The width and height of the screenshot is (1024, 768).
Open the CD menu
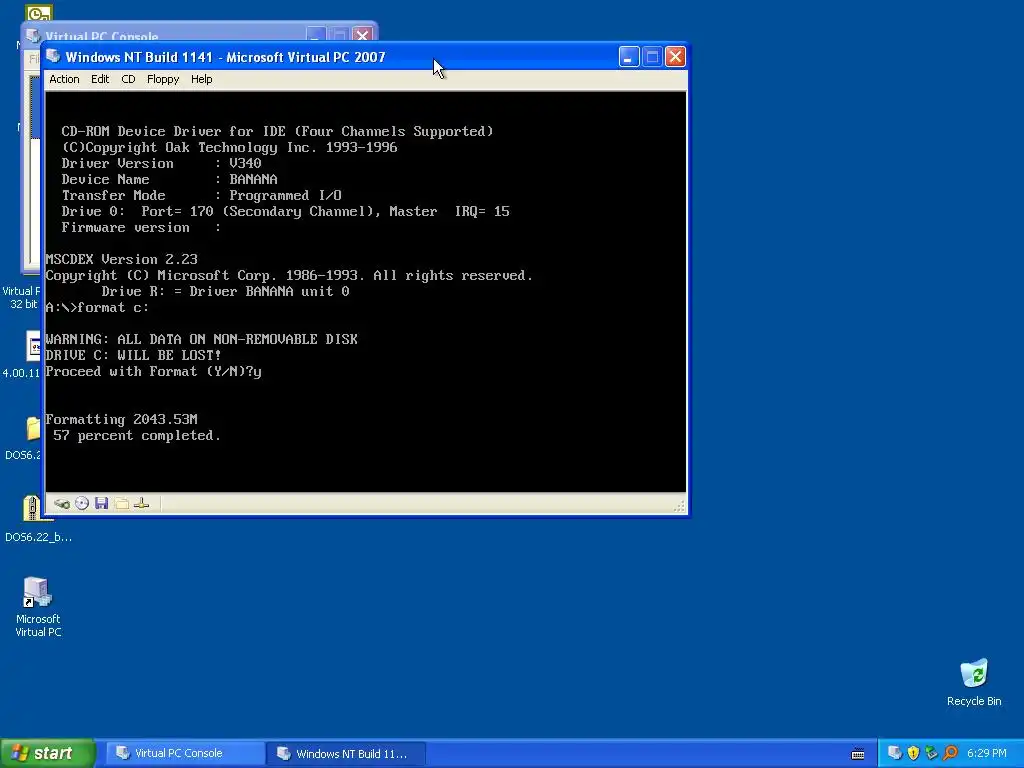click(128, 79)
